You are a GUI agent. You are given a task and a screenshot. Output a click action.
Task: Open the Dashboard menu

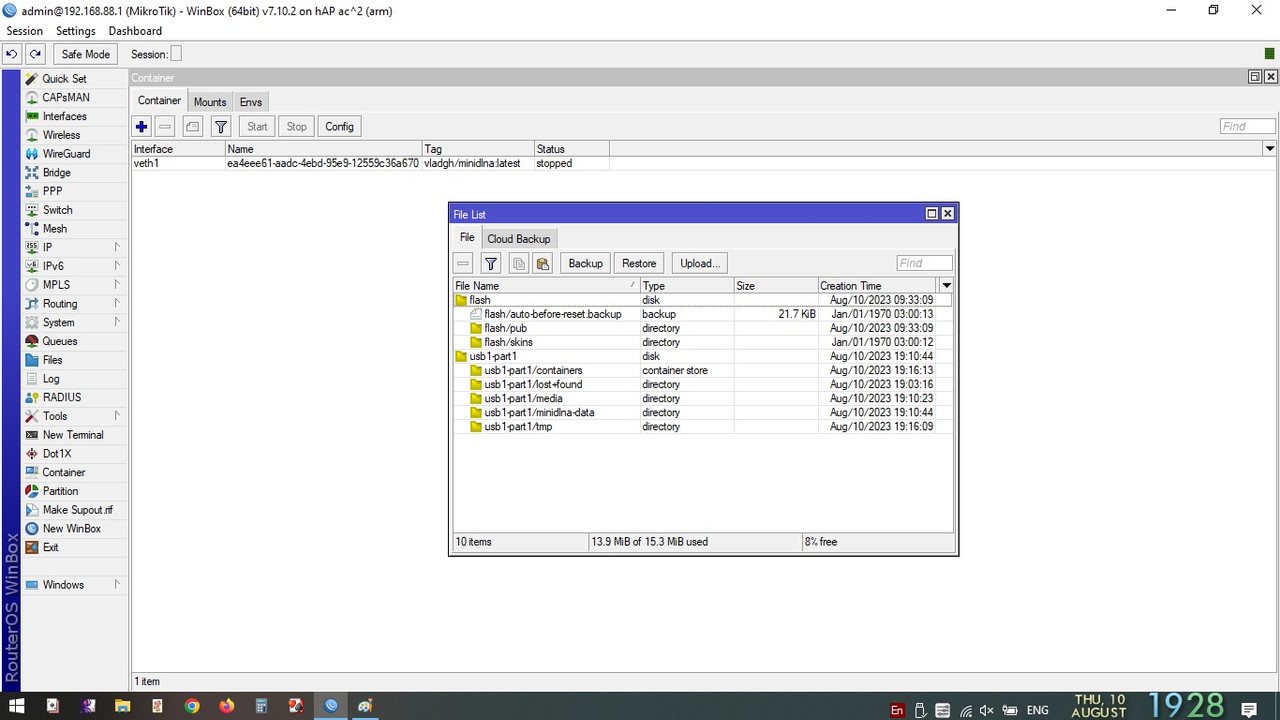point(135,31)
